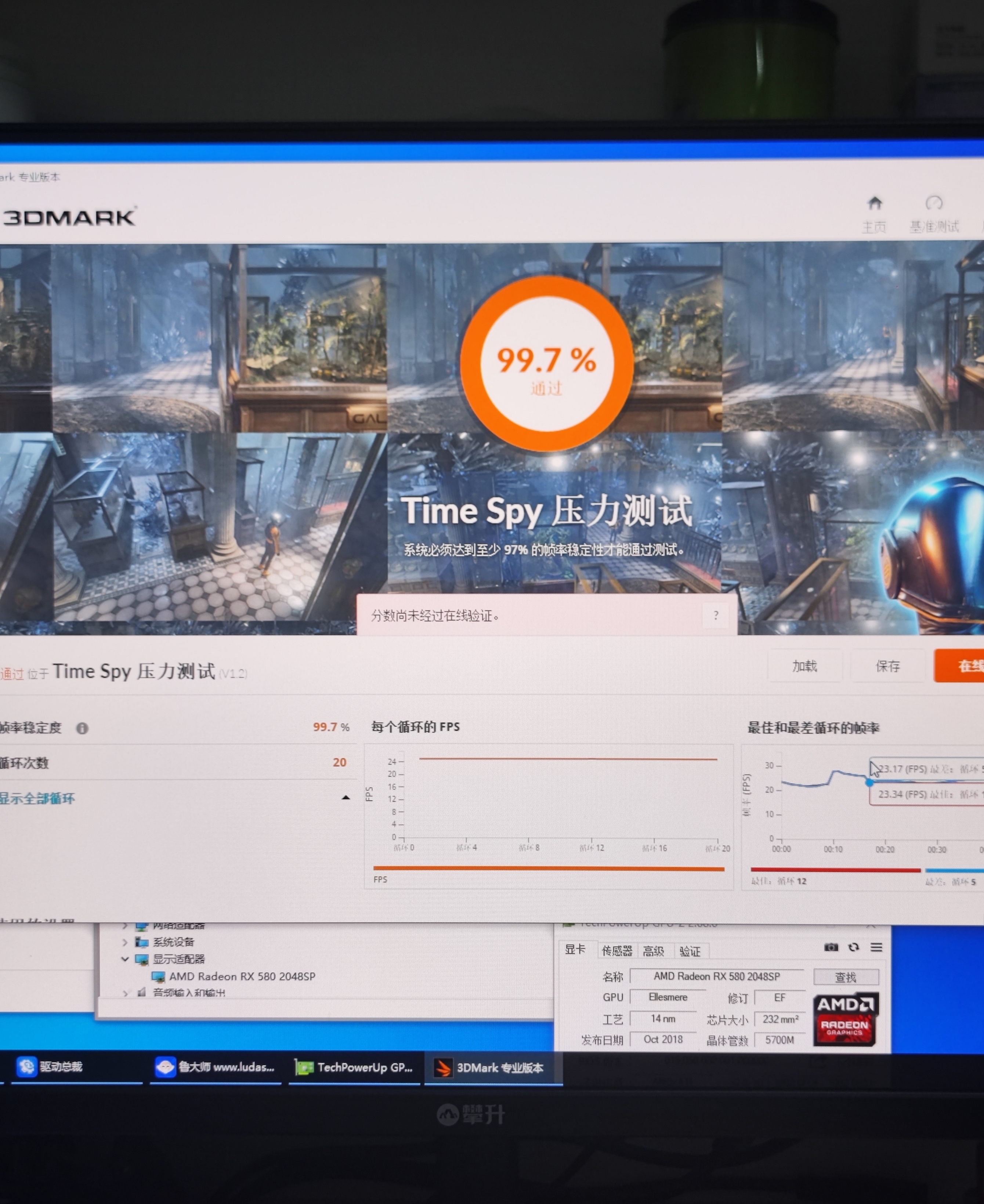Screen dimensions: 984x1204
Task: Open the GPU-Z hamburger menu icon
Action: pyautogui.click(x=876, y=947)
